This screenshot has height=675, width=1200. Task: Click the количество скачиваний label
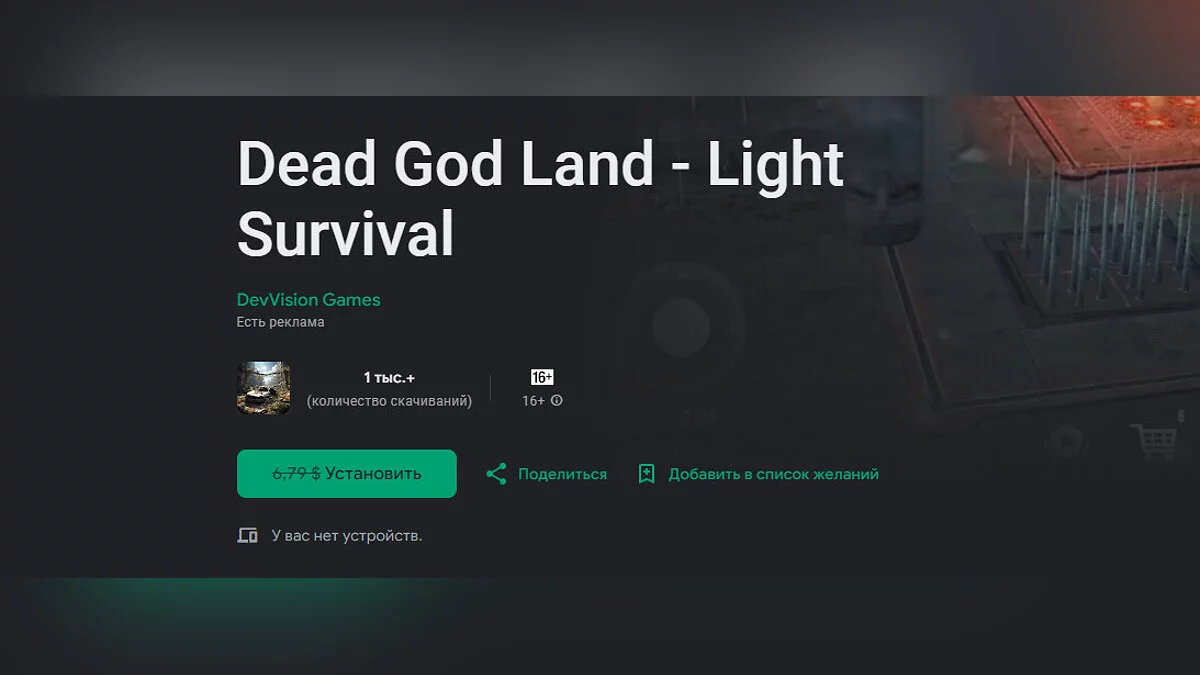(x=389, y=400)
